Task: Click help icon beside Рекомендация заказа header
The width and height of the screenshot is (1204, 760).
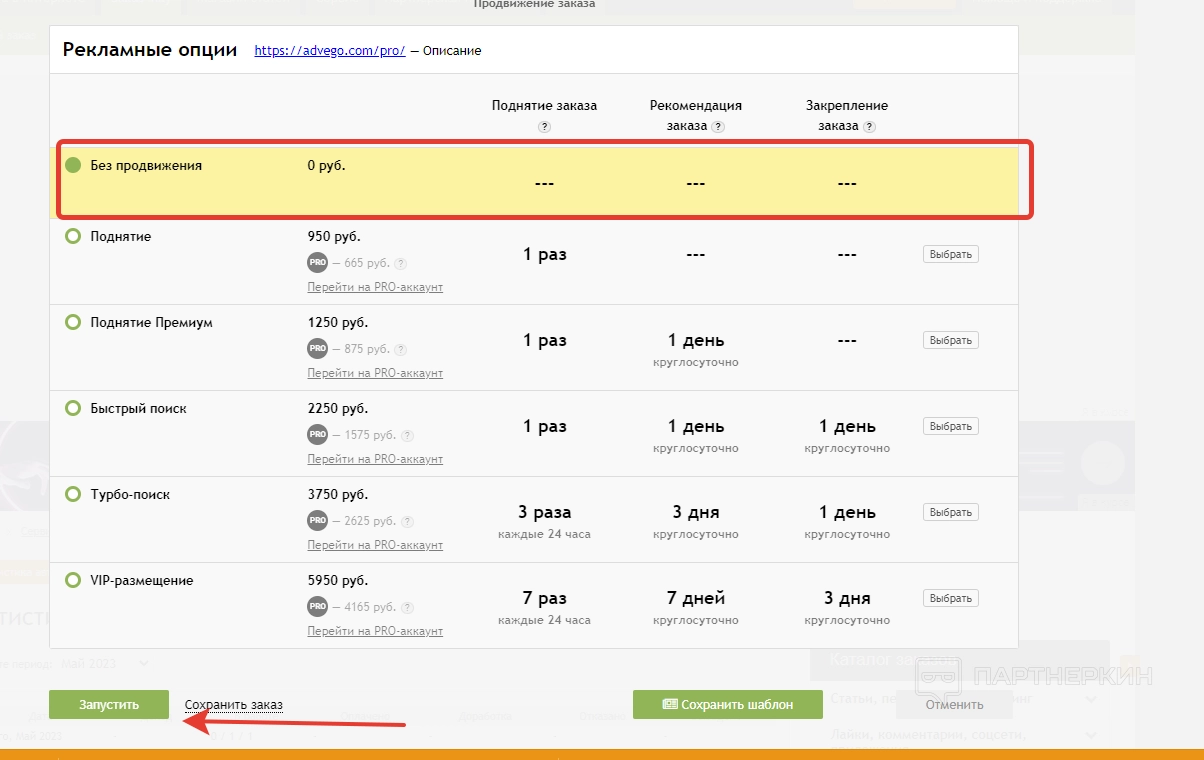Action: (718, 127)
